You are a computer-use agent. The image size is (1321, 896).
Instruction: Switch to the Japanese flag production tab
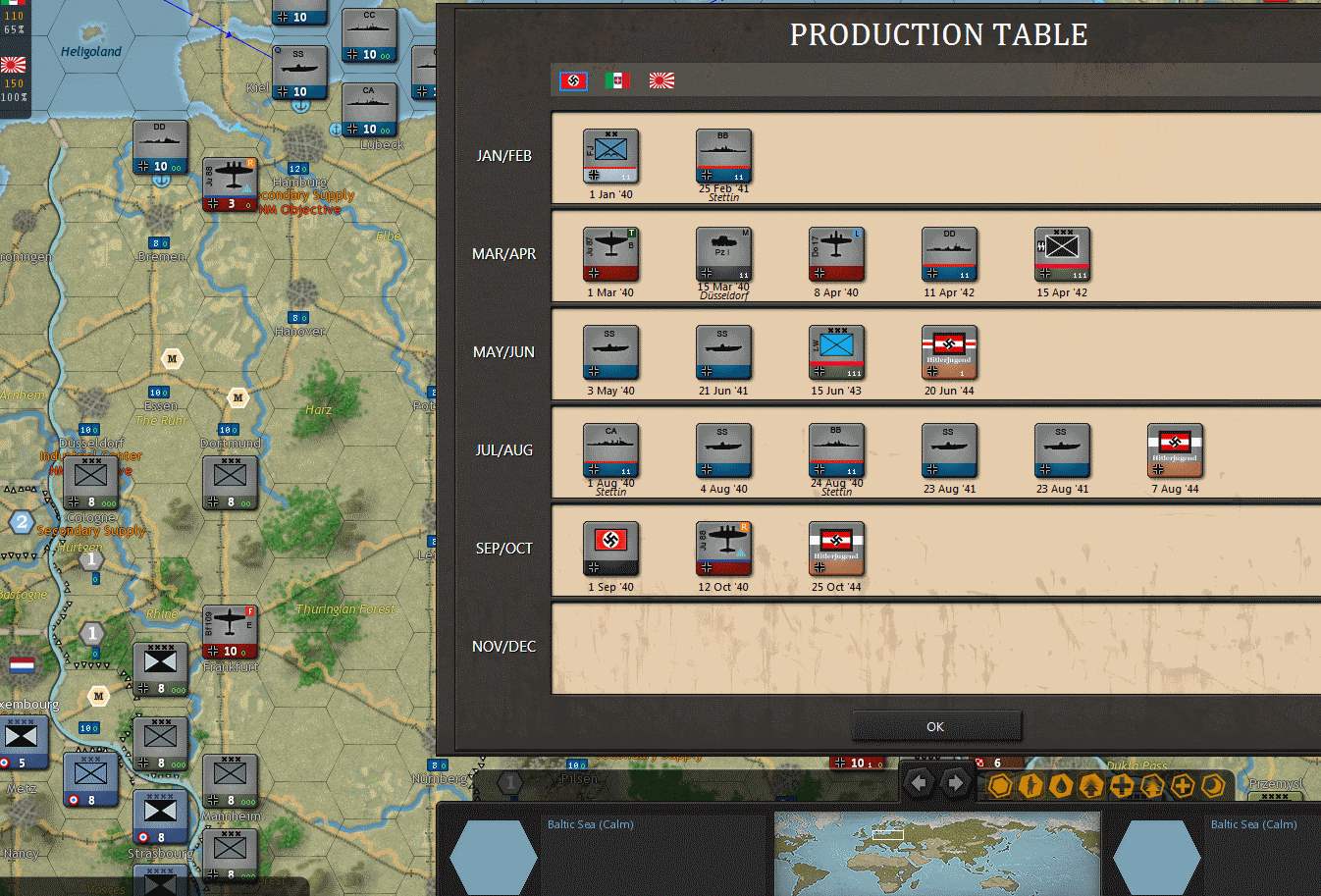click(661, 80)
